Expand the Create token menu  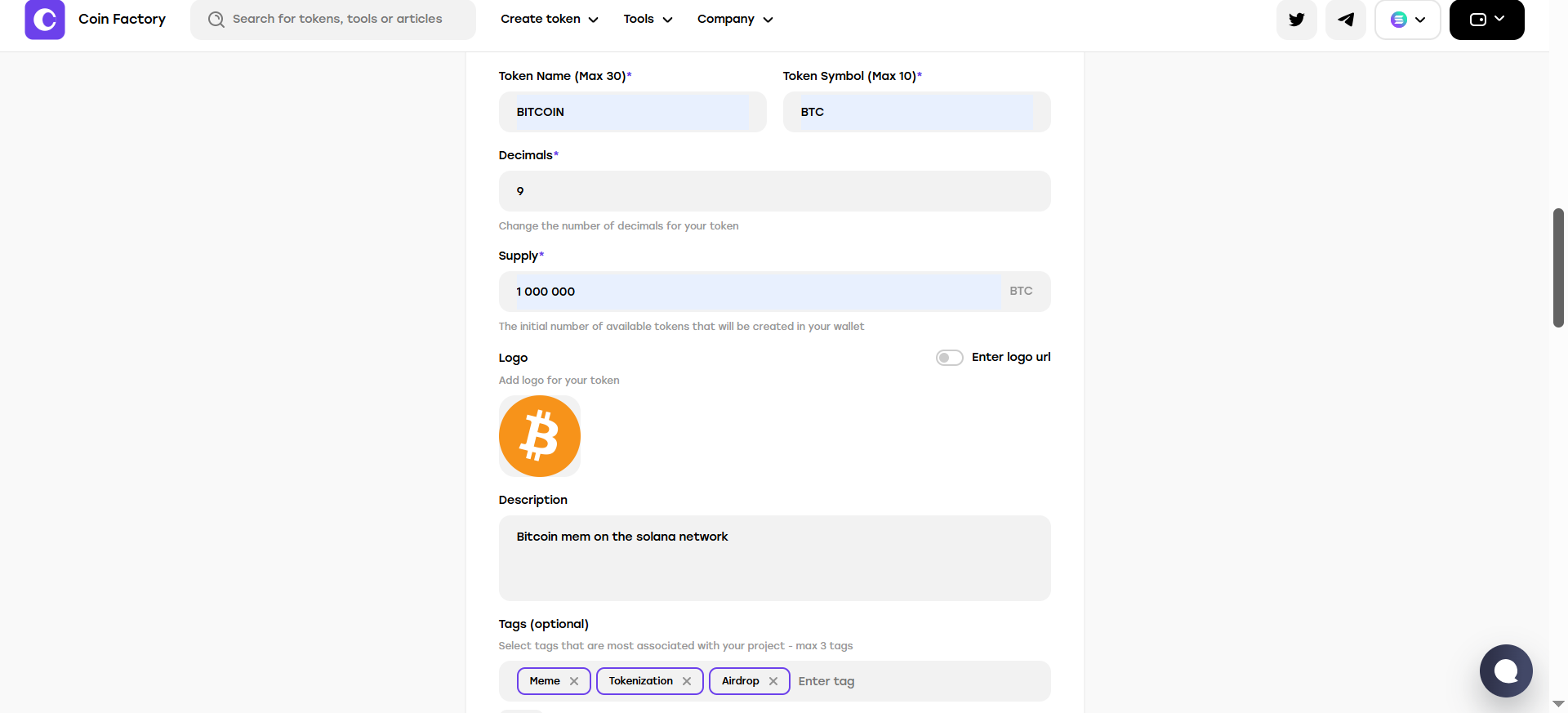click(550, 19)
